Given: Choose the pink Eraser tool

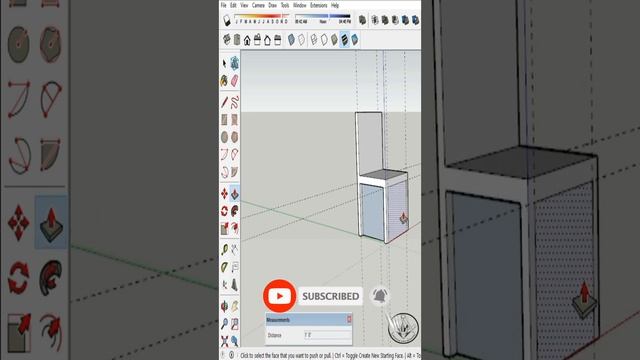Looking at the screenshot, I should tap(235, 81).
